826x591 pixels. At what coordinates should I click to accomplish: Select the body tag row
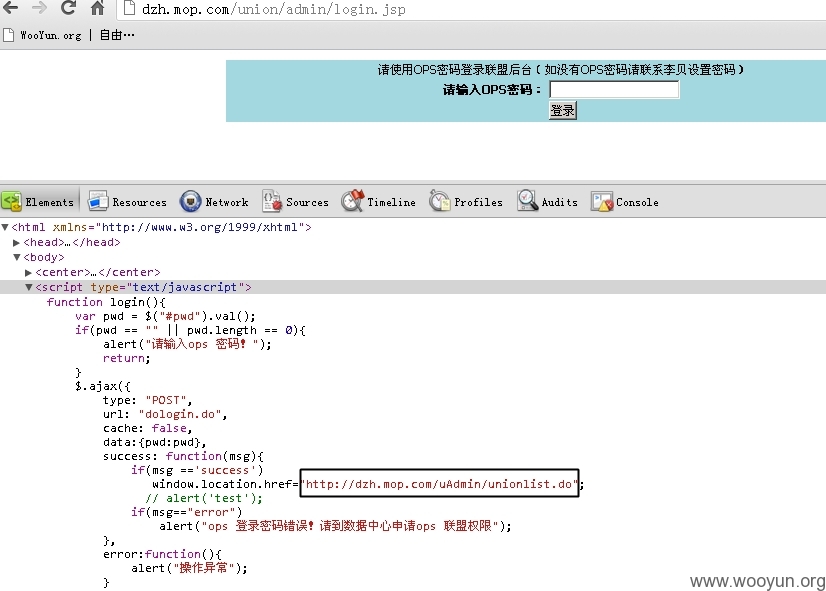tap(44, 258)
